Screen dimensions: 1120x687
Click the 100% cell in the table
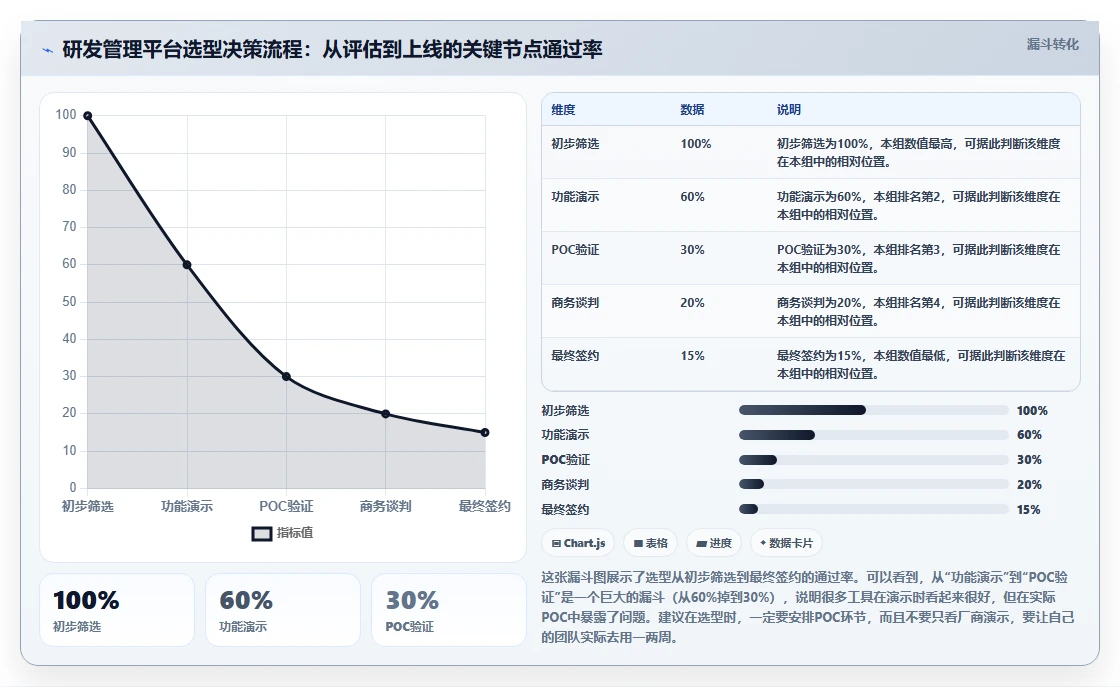pyautogui.click(x=696, y=144)
